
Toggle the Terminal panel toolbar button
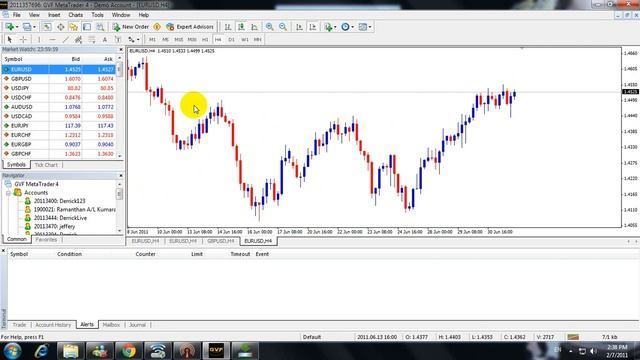point(87,27)
